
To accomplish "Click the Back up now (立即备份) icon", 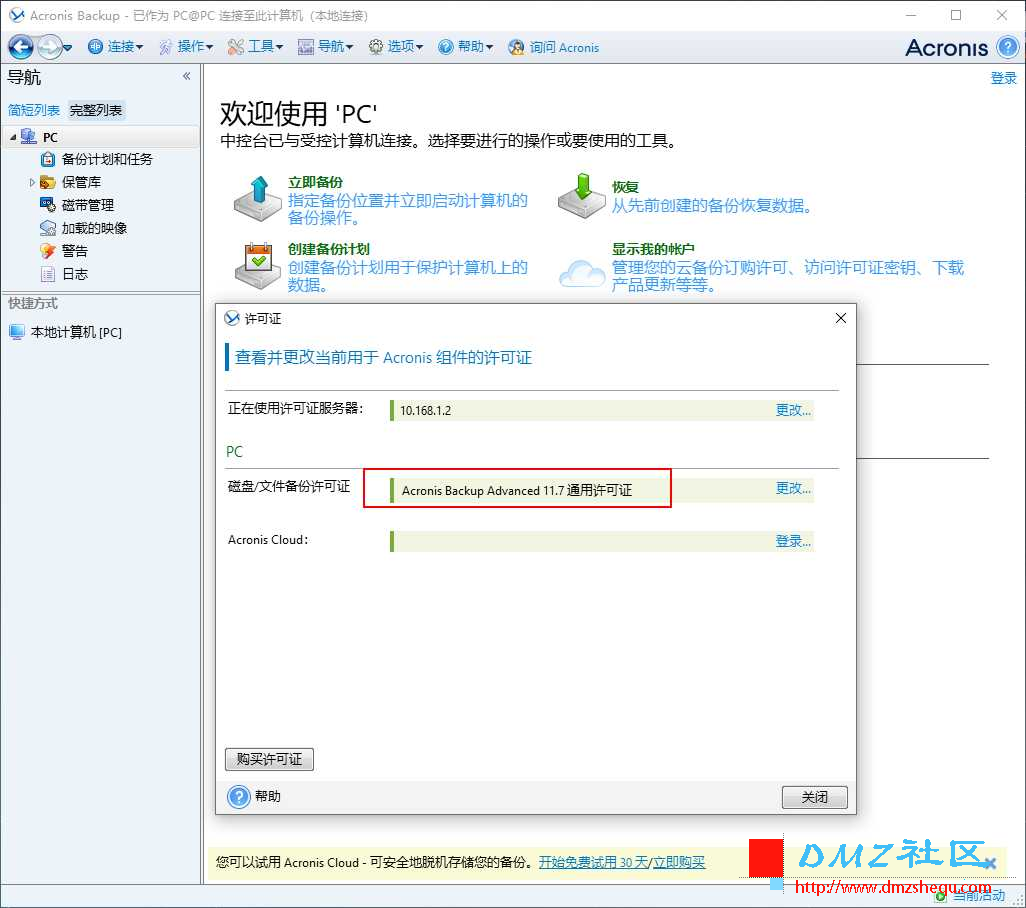I will 258,198.
